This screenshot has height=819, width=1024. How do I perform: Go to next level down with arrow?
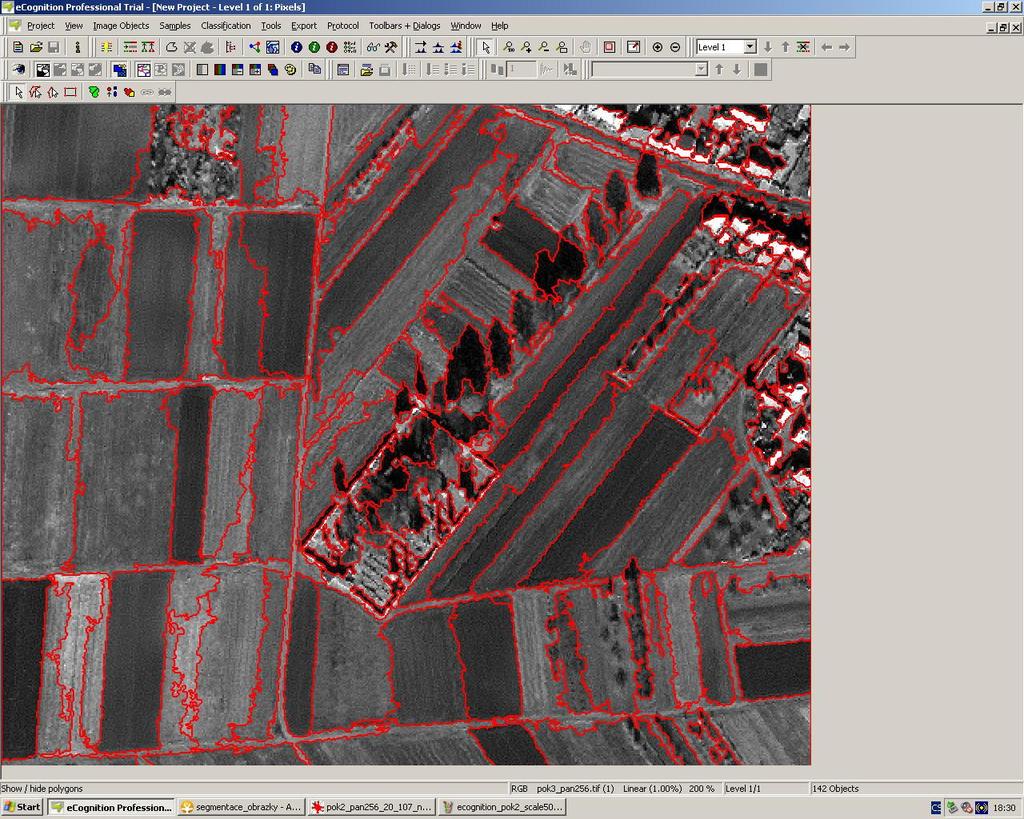pos(768,47)
